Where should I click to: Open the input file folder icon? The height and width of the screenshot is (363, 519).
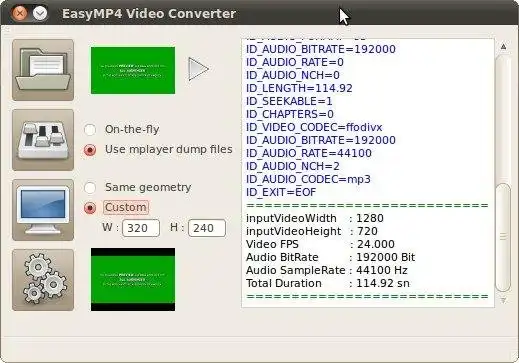[43, 70]
